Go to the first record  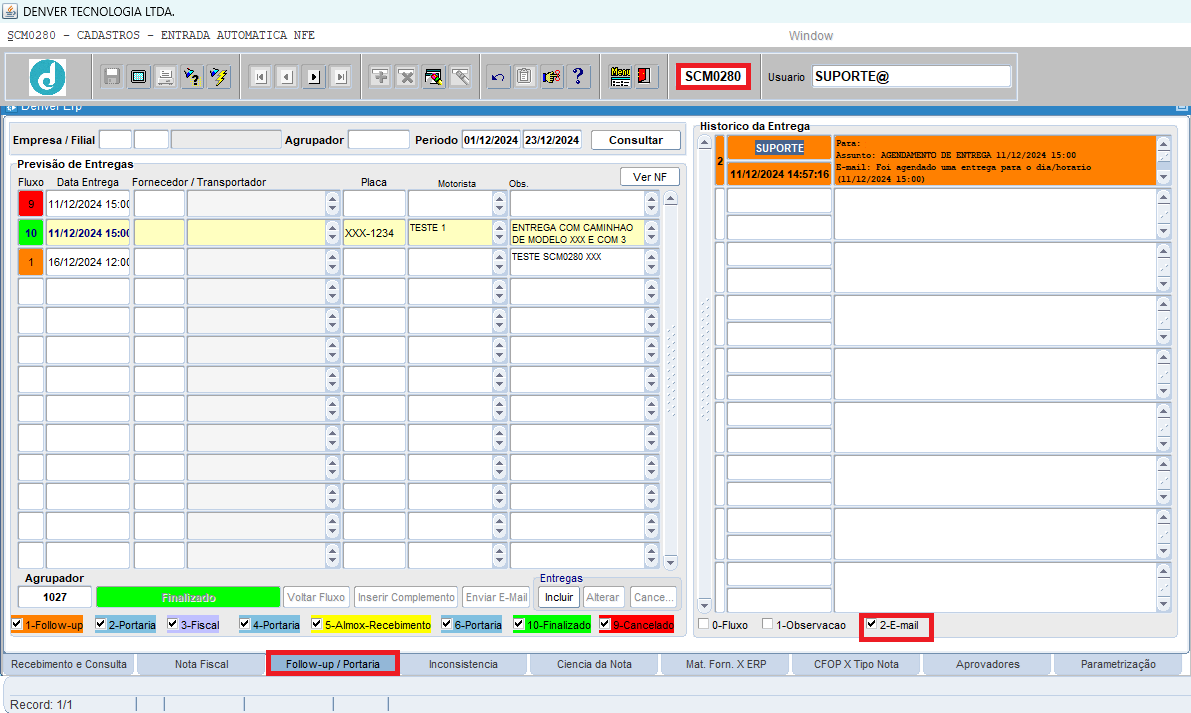pyautogui.click(x=261, y=77)
